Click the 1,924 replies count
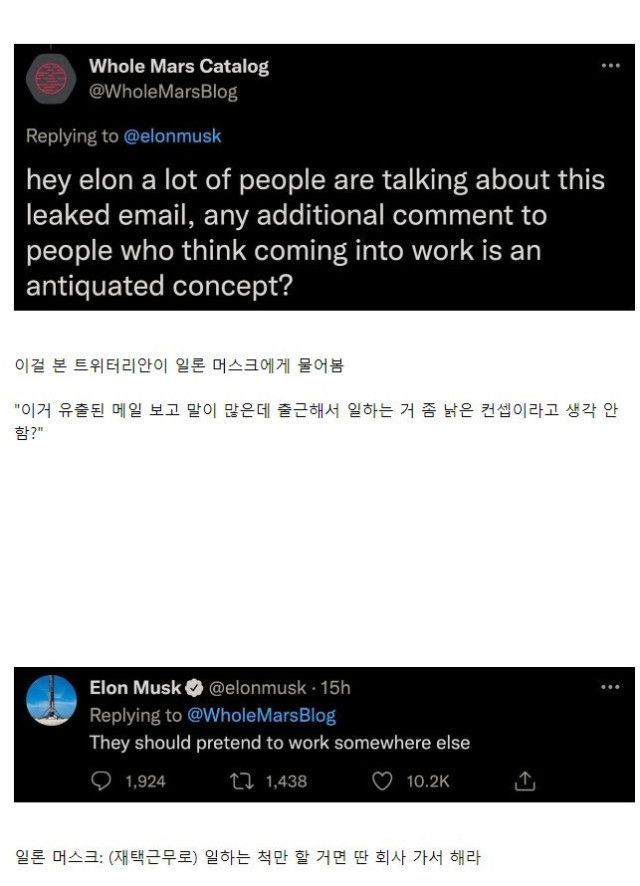Screen dimensions: 640x886 coord(145,781)
